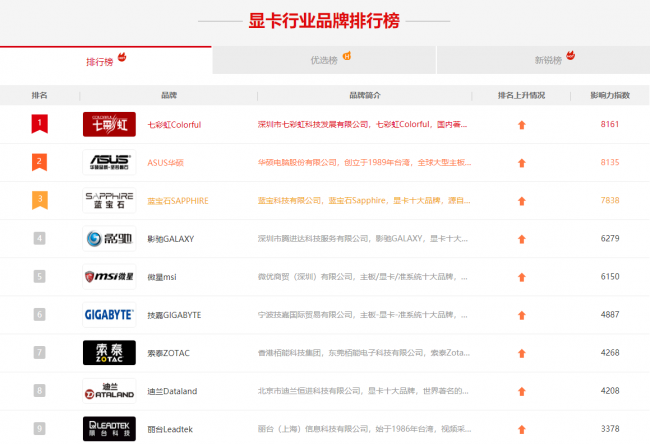Click the rank 1 red ribbon badge

(40, 124)
